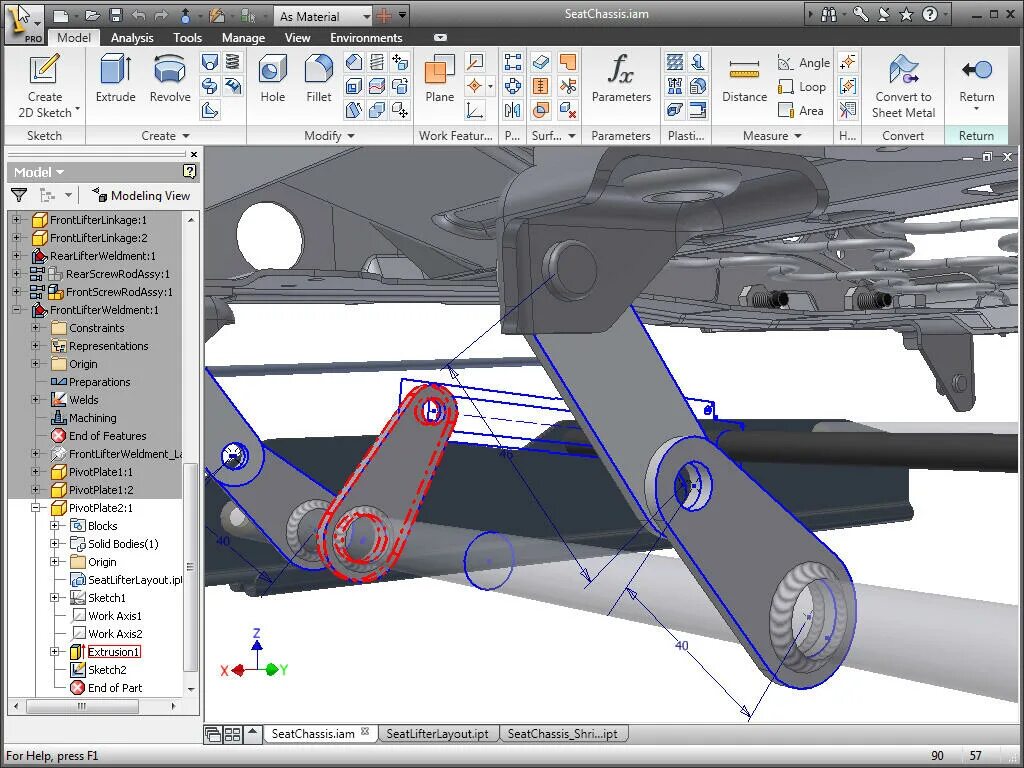Click the Area measure tool
Image resolution: width=1024 pixels, height=768 pixels.
click(801, 110)
